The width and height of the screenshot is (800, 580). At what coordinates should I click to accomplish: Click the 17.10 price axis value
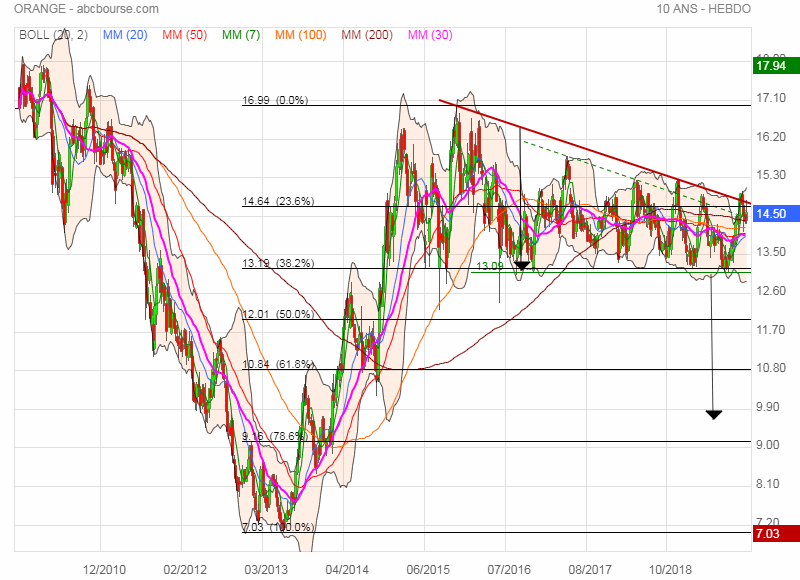(x=771, y=98)
